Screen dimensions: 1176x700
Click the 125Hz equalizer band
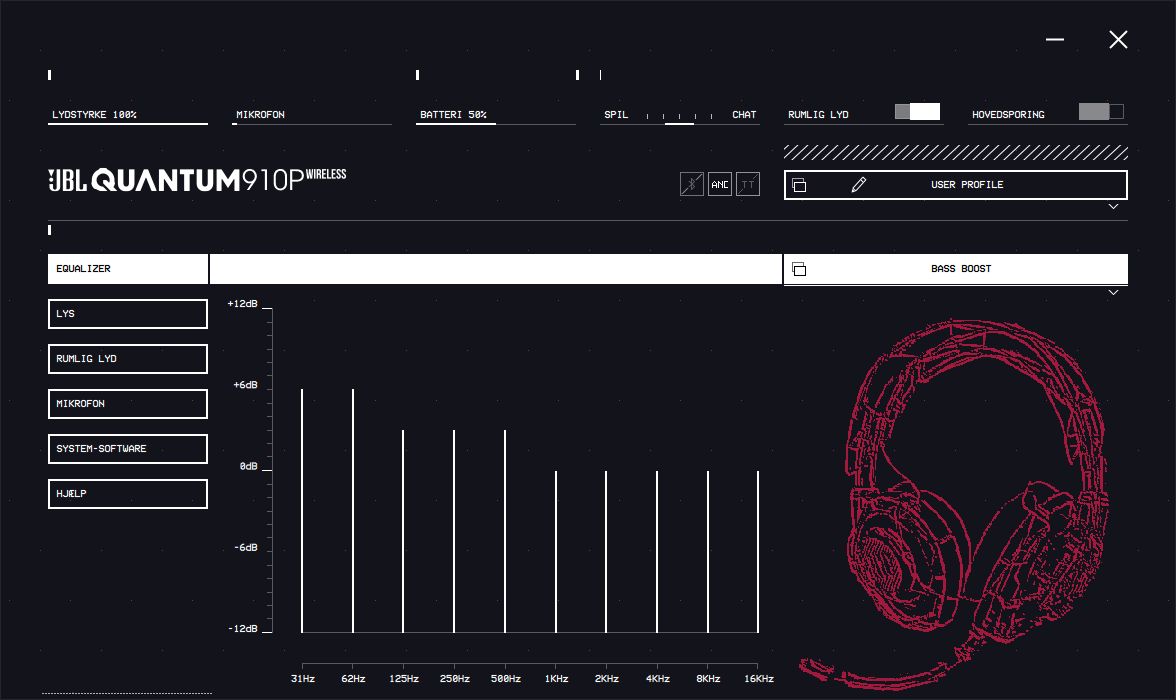[404, 531]
